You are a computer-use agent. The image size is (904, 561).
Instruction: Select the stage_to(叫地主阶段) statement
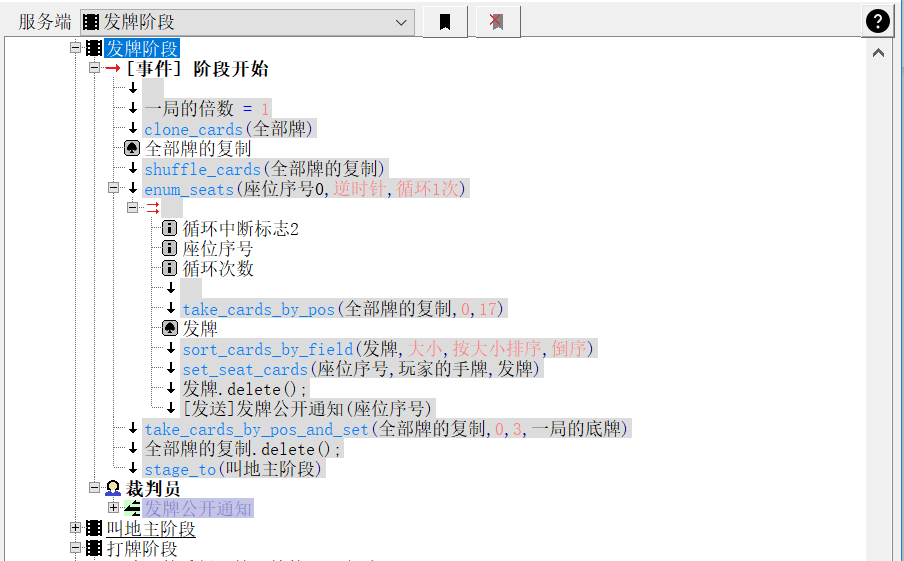click(x=233, y=469)
